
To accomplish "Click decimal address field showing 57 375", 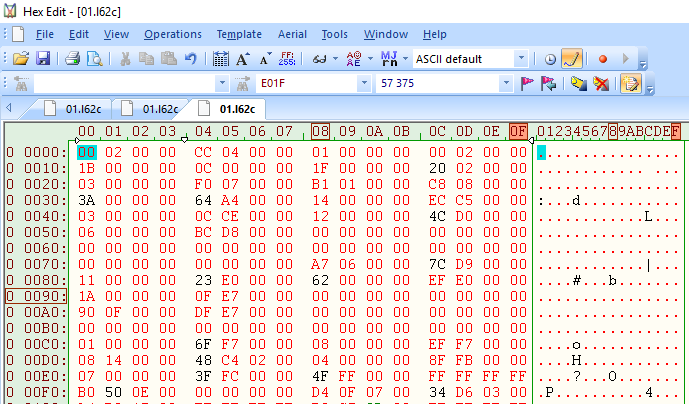I will pyautogui.click(x=438, y=83).
